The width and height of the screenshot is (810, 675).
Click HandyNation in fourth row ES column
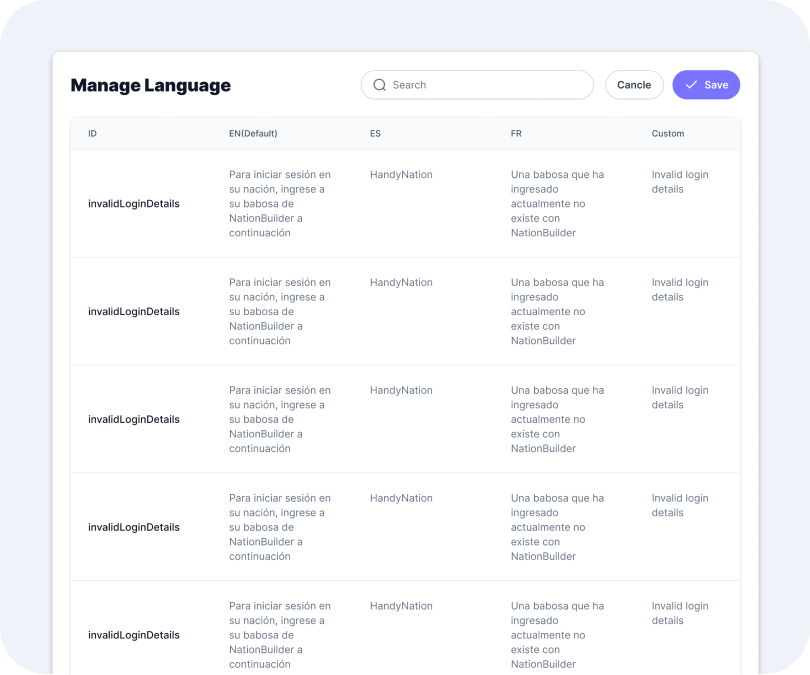tap(401, 499)
